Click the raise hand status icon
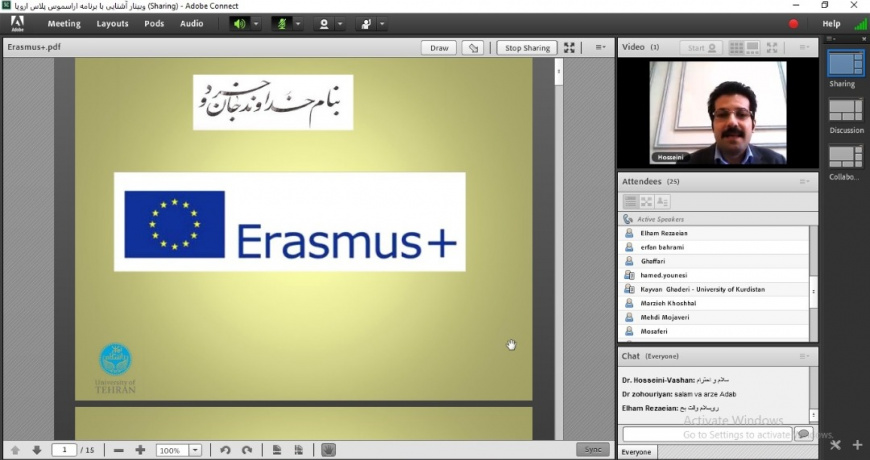Viewport: 870px width, 460px height. pyautogui.click(x=366, y=24)
